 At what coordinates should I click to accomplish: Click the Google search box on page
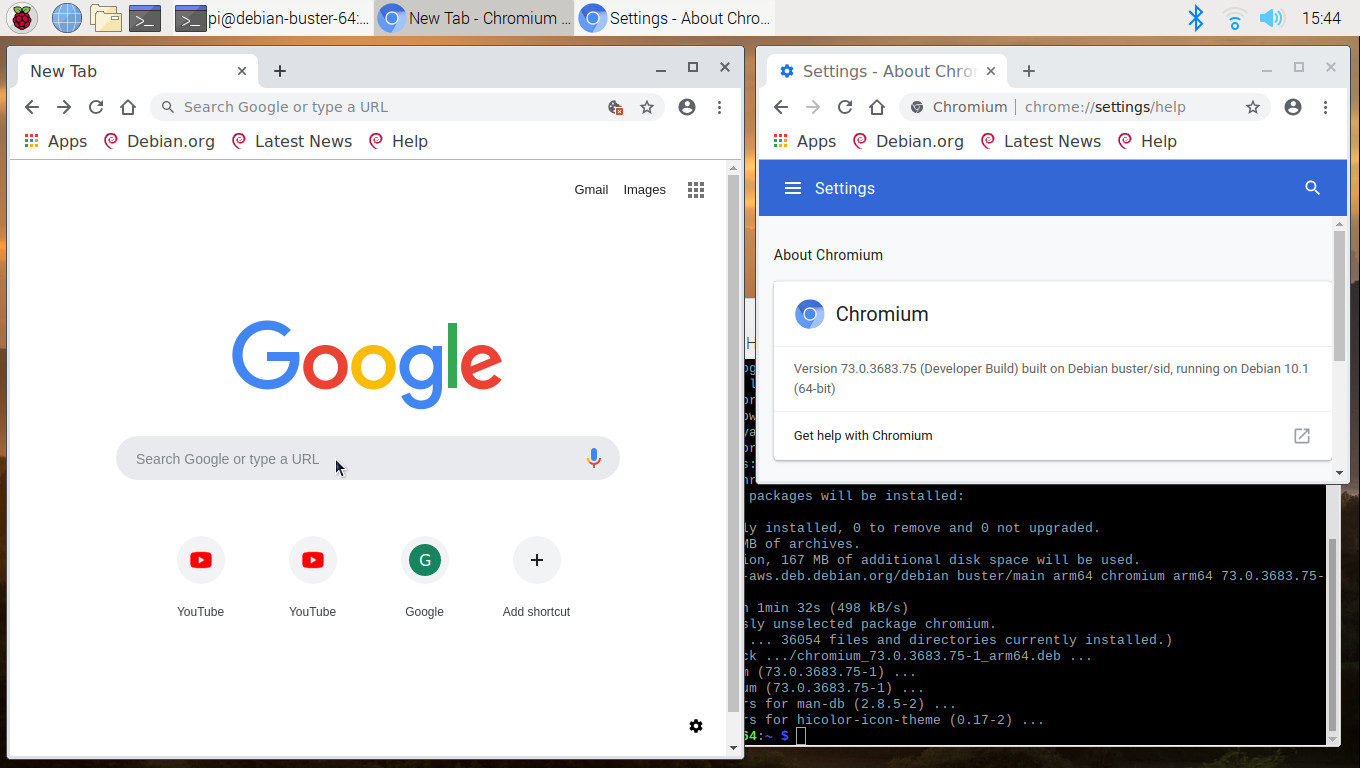[368, 458]
